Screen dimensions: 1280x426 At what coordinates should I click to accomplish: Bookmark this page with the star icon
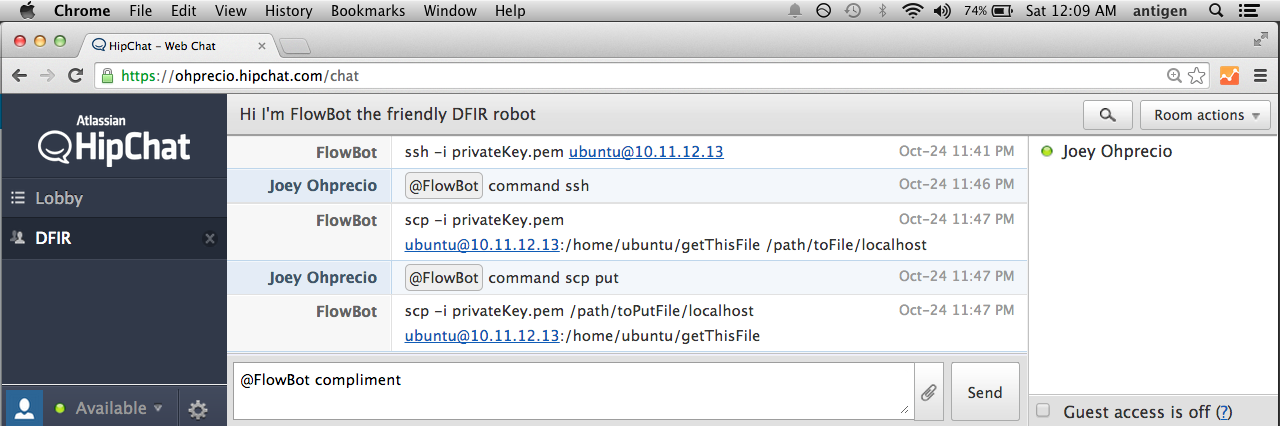click(1198, 75)
